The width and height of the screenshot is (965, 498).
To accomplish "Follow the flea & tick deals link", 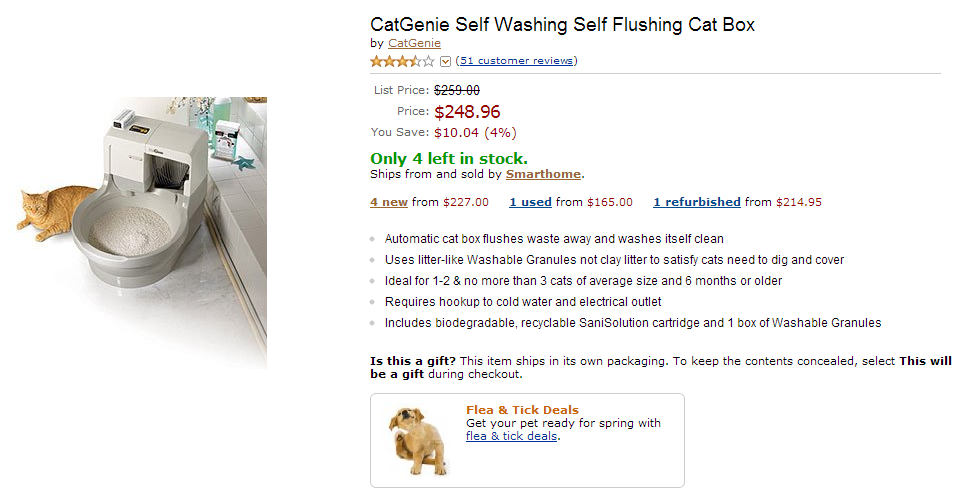I will pos(511,436).
